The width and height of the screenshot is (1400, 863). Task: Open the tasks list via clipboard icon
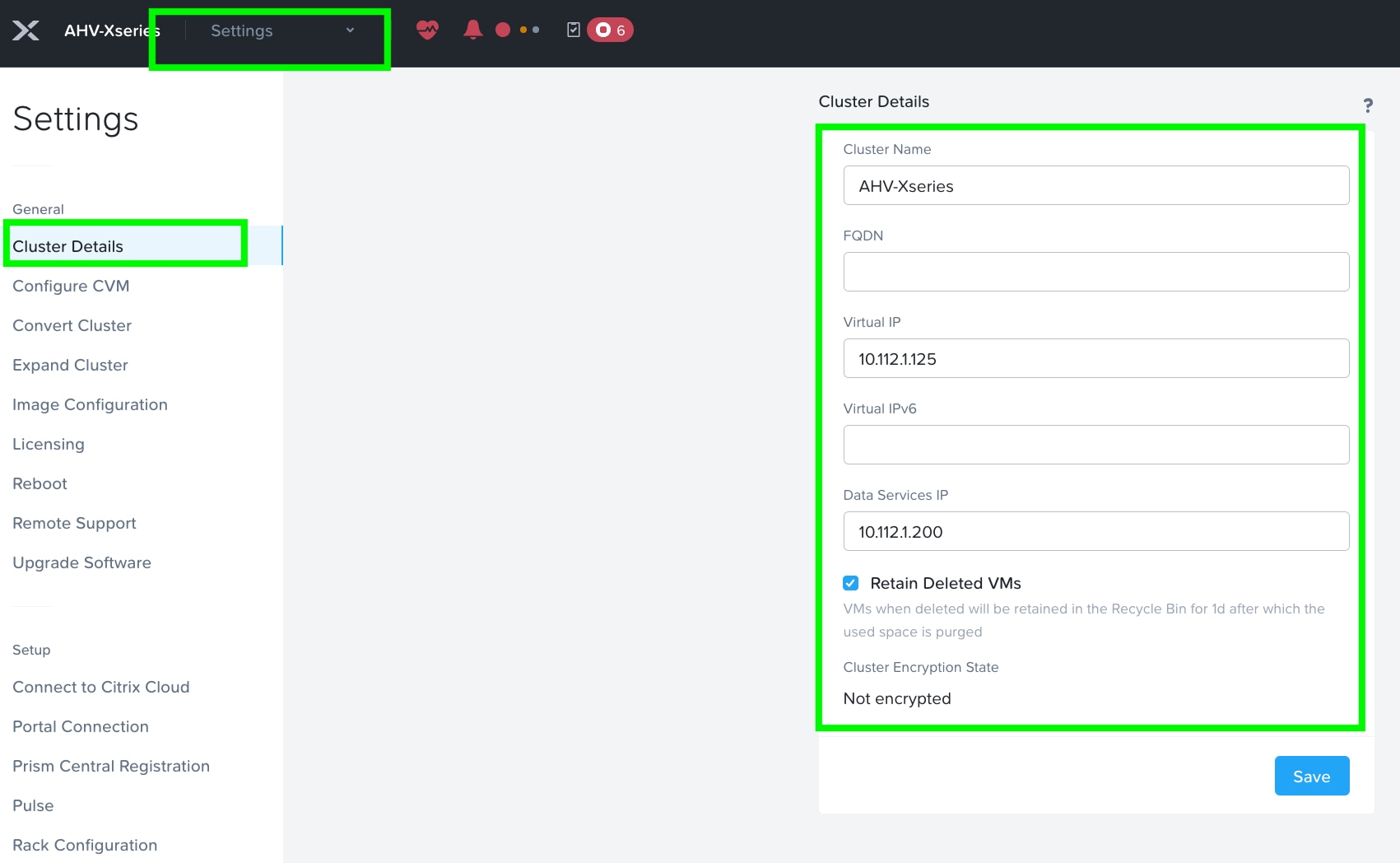(x=574, y=30)
